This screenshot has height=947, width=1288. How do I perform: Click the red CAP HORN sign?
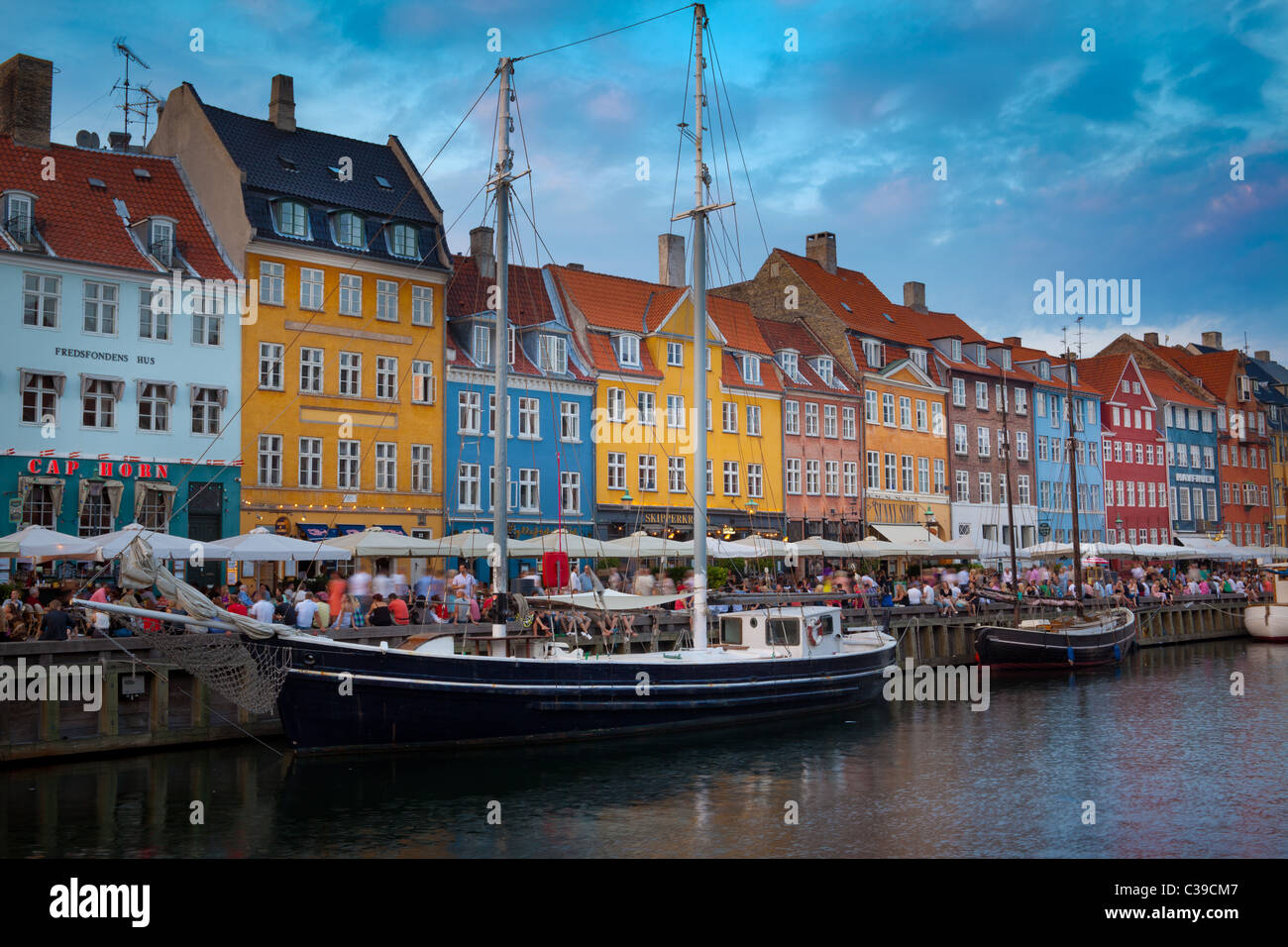[97, 468]
